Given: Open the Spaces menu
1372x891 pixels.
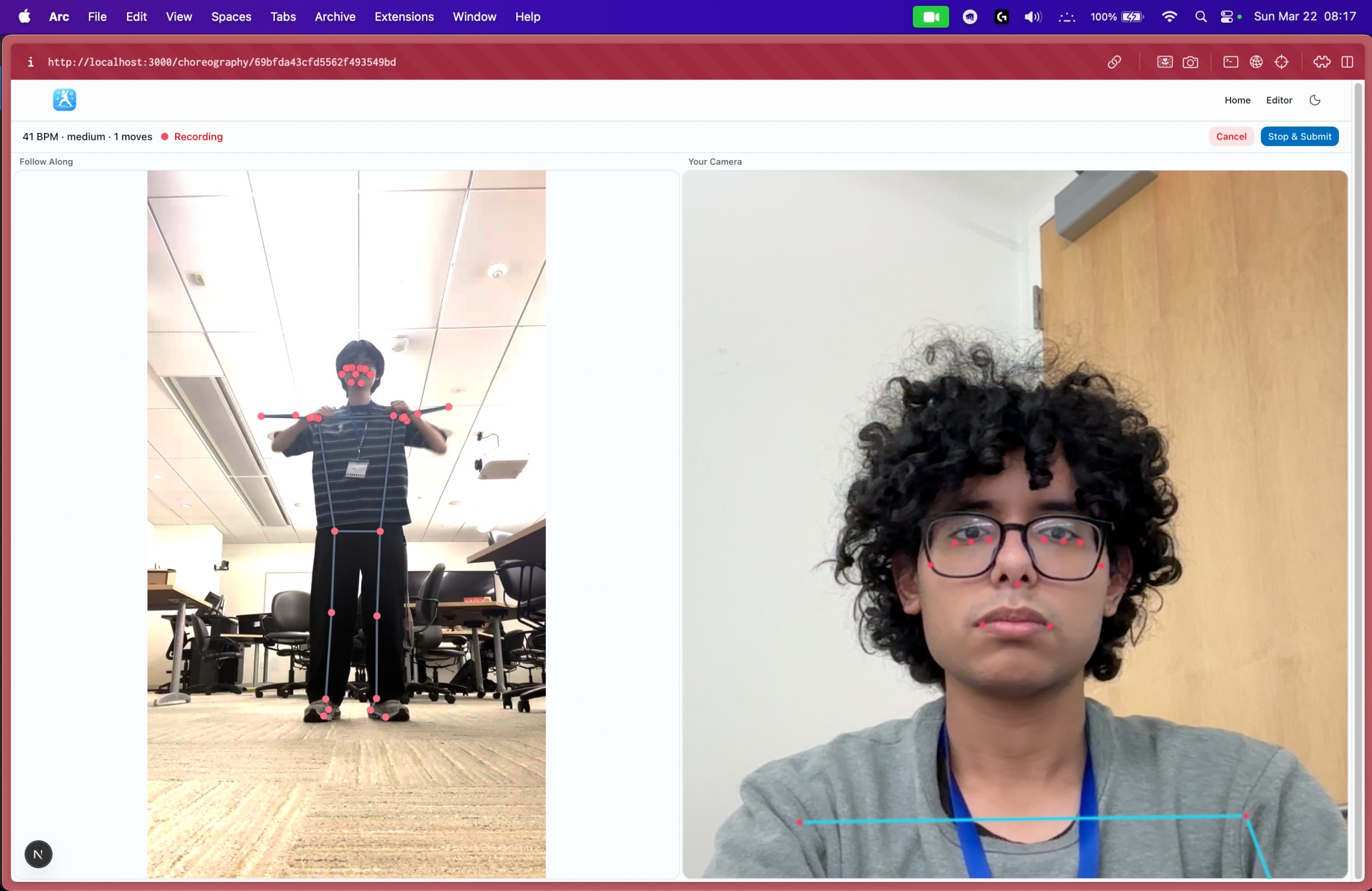Looking at the screenshot, I should click(231, 17).
